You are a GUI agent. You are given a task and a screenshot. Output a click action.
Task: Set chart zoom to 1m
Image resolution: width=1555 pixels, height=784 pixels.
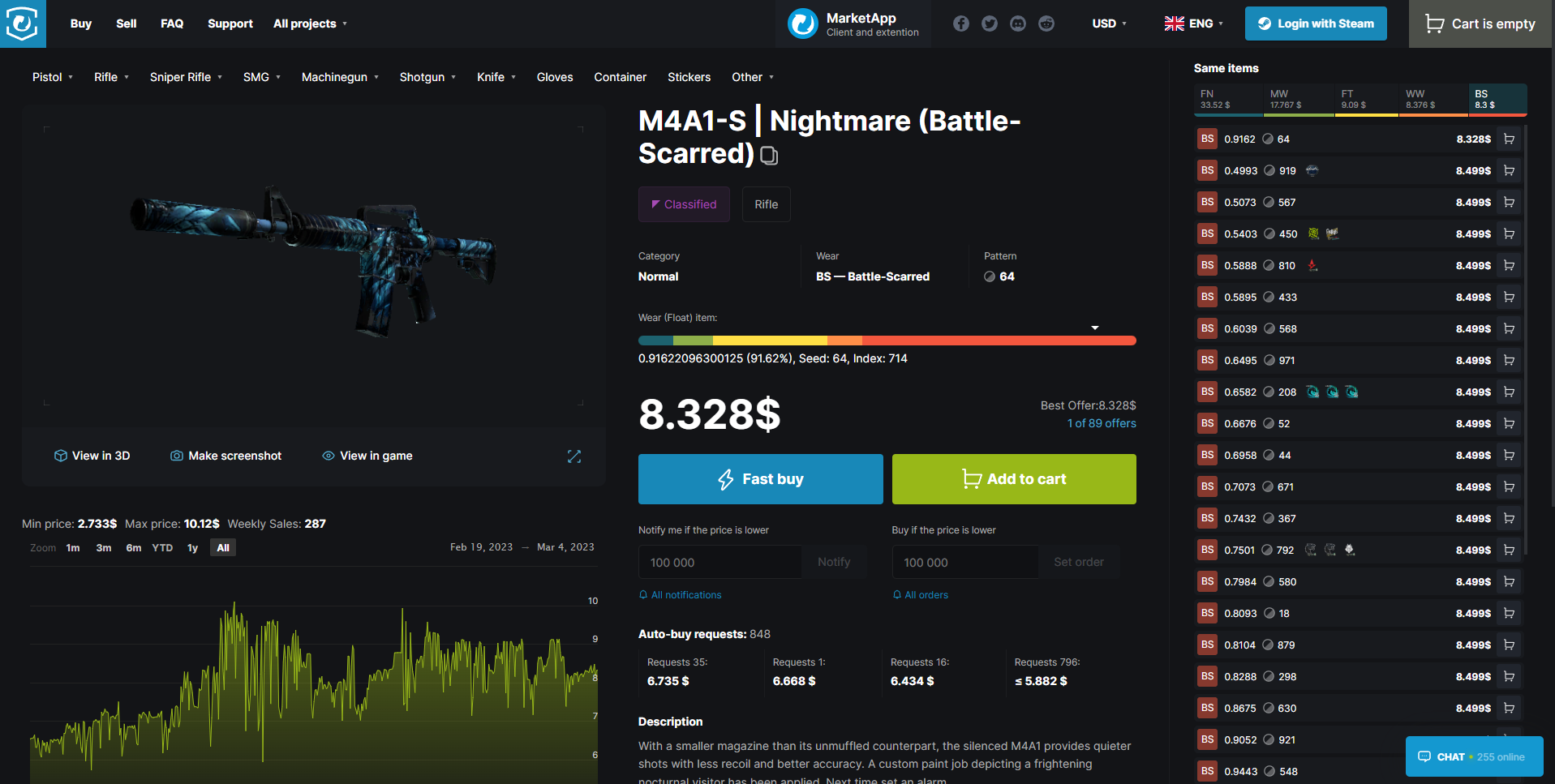click(73, 548)
